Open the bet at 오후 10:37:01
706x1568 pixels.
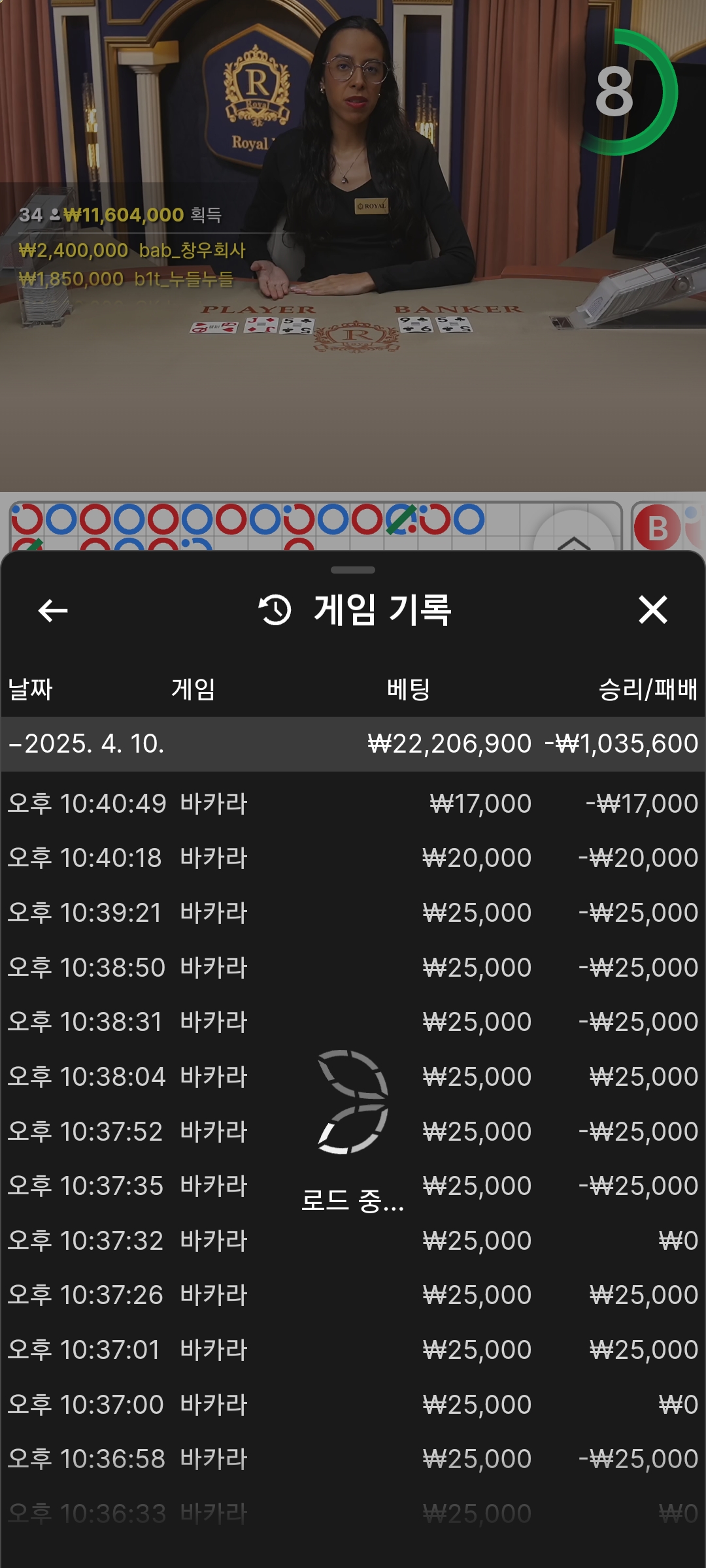coord(353,1350)
